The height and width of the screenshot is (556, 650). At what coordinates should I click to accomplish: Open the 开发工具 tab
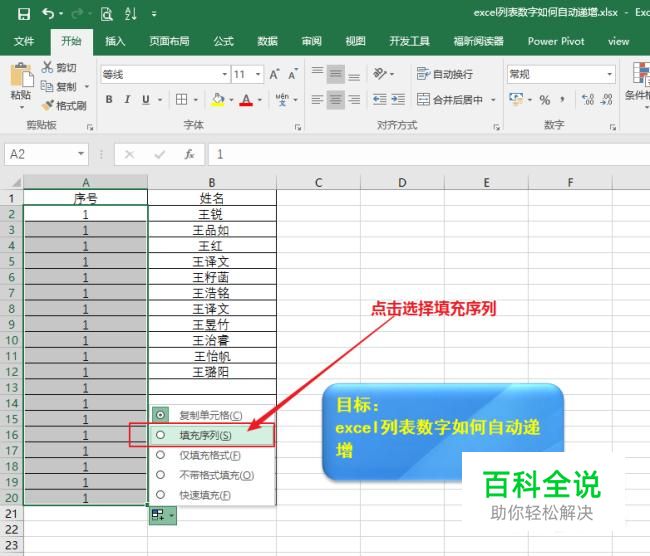tap(410, 41)
